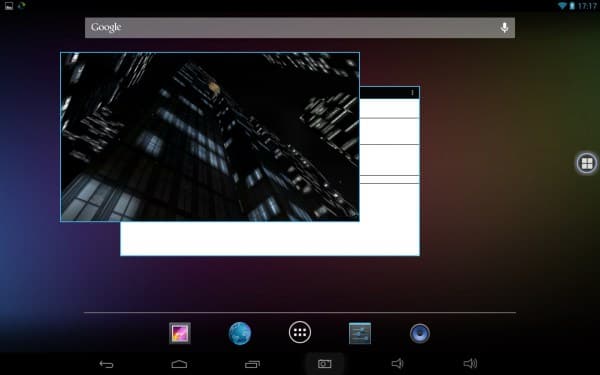The width and height of the screenshot is (600, 375).
Task: Tap the 17:17 clock
Action: 587,6
